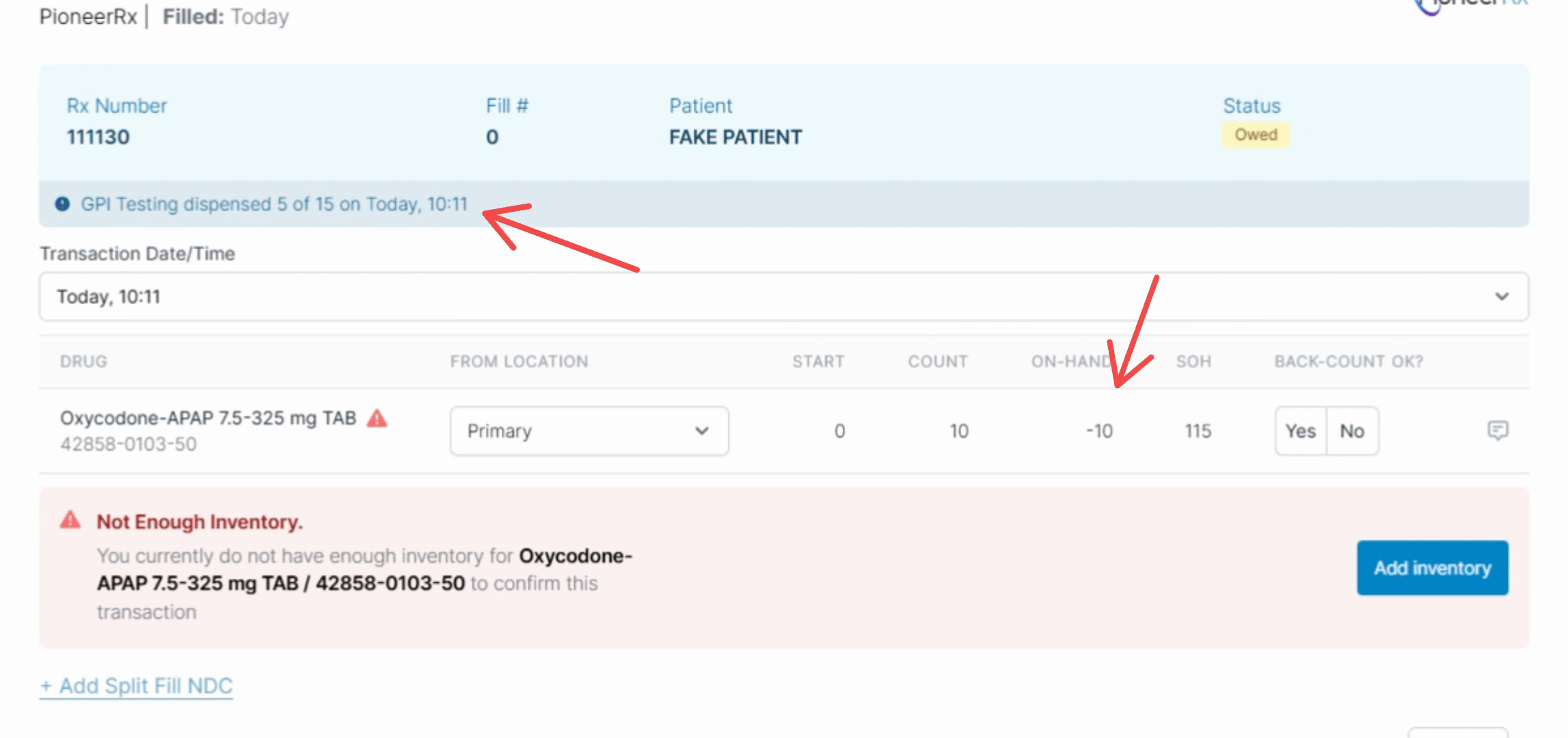
Task: Open the Primary location dropdown
Action: coord(589,431)
